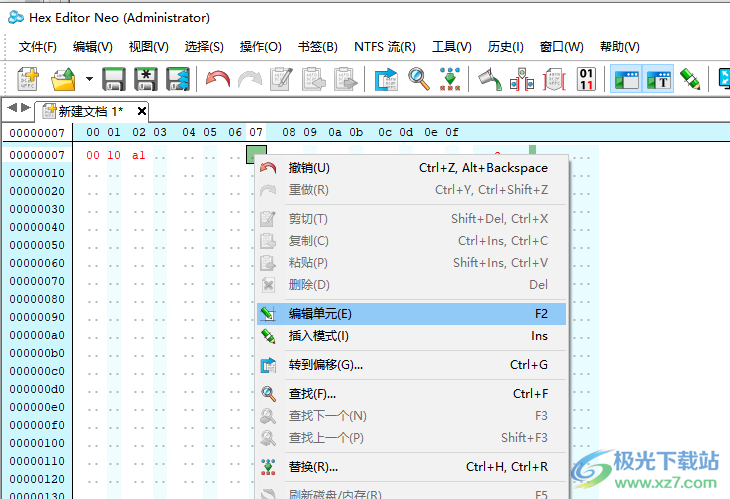Click the Go to Offset toolbar icon

[x=386, y=79]
